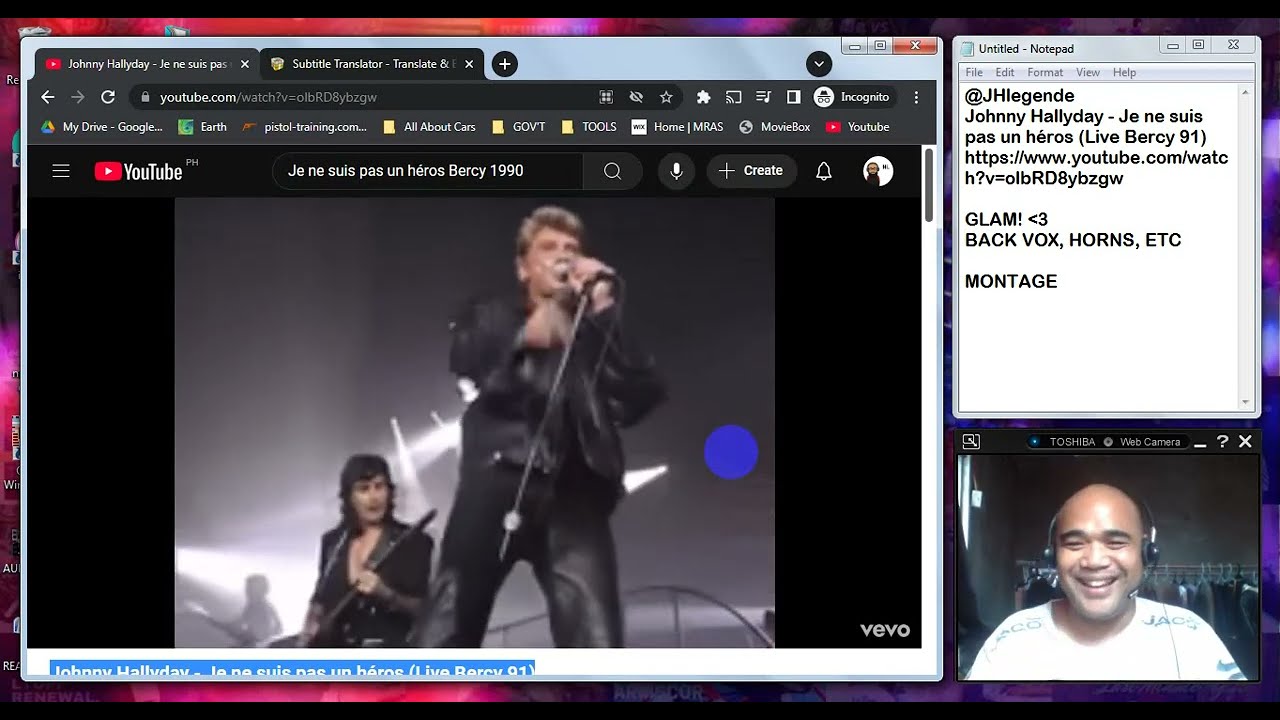
Task: Click the word MONTAGE in Notepad
Action: (x=1011, y=281)
